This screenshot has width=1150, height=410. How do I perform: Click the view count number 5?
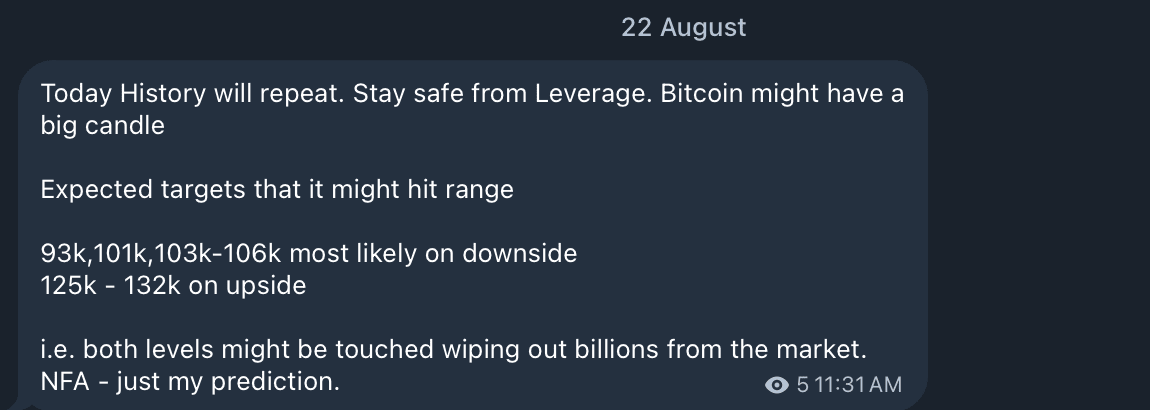point(802,384)
